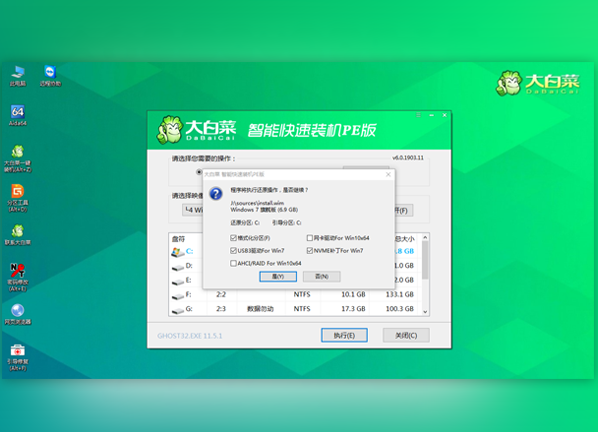The height and width of the screenshot is (432, 598).
Task: Toggle the USB3 driver For Win7 checkbox
Action: coord(233,251)
